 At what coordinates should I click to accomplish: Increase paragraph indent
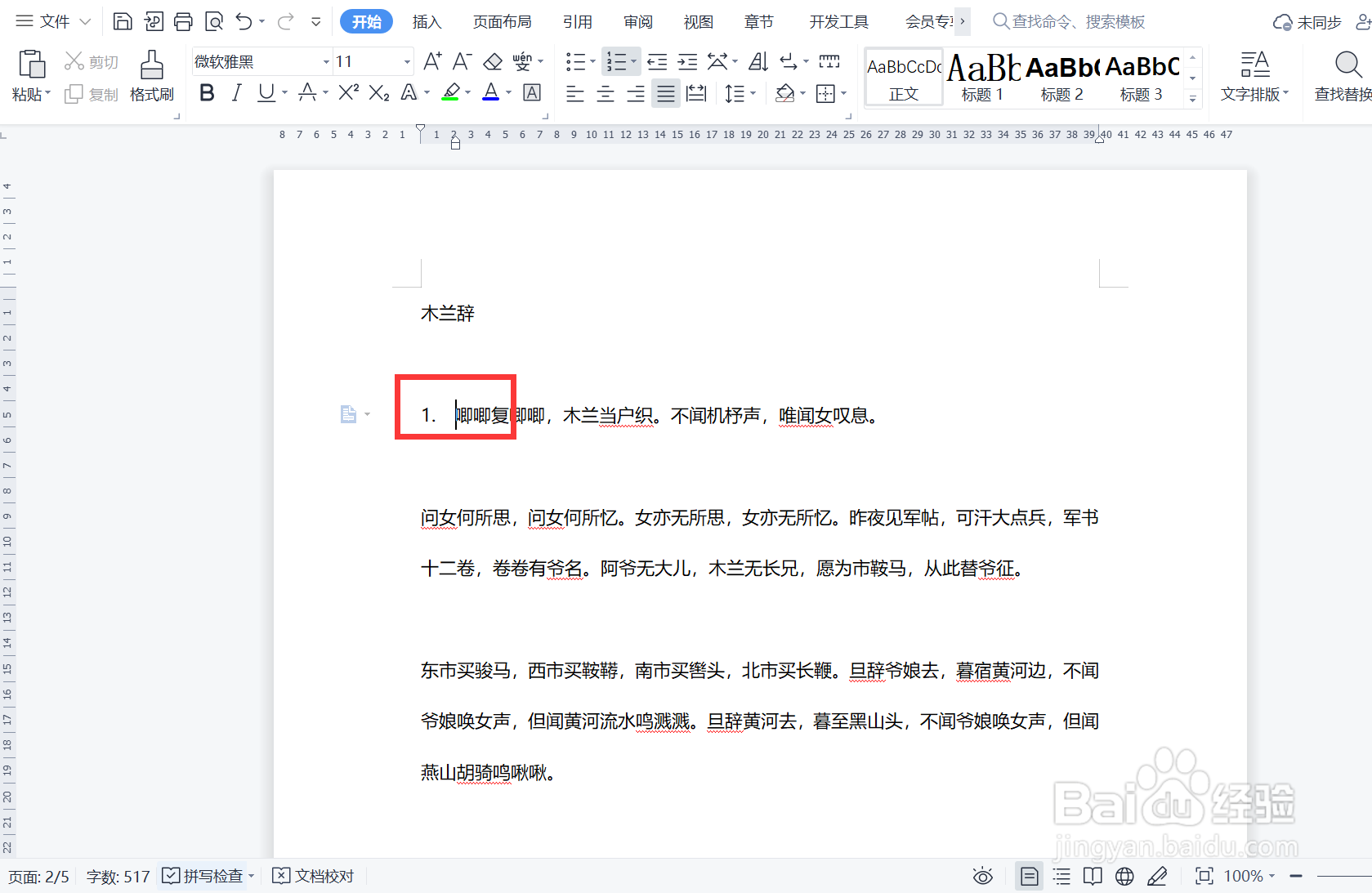click(x=688, y=61)
